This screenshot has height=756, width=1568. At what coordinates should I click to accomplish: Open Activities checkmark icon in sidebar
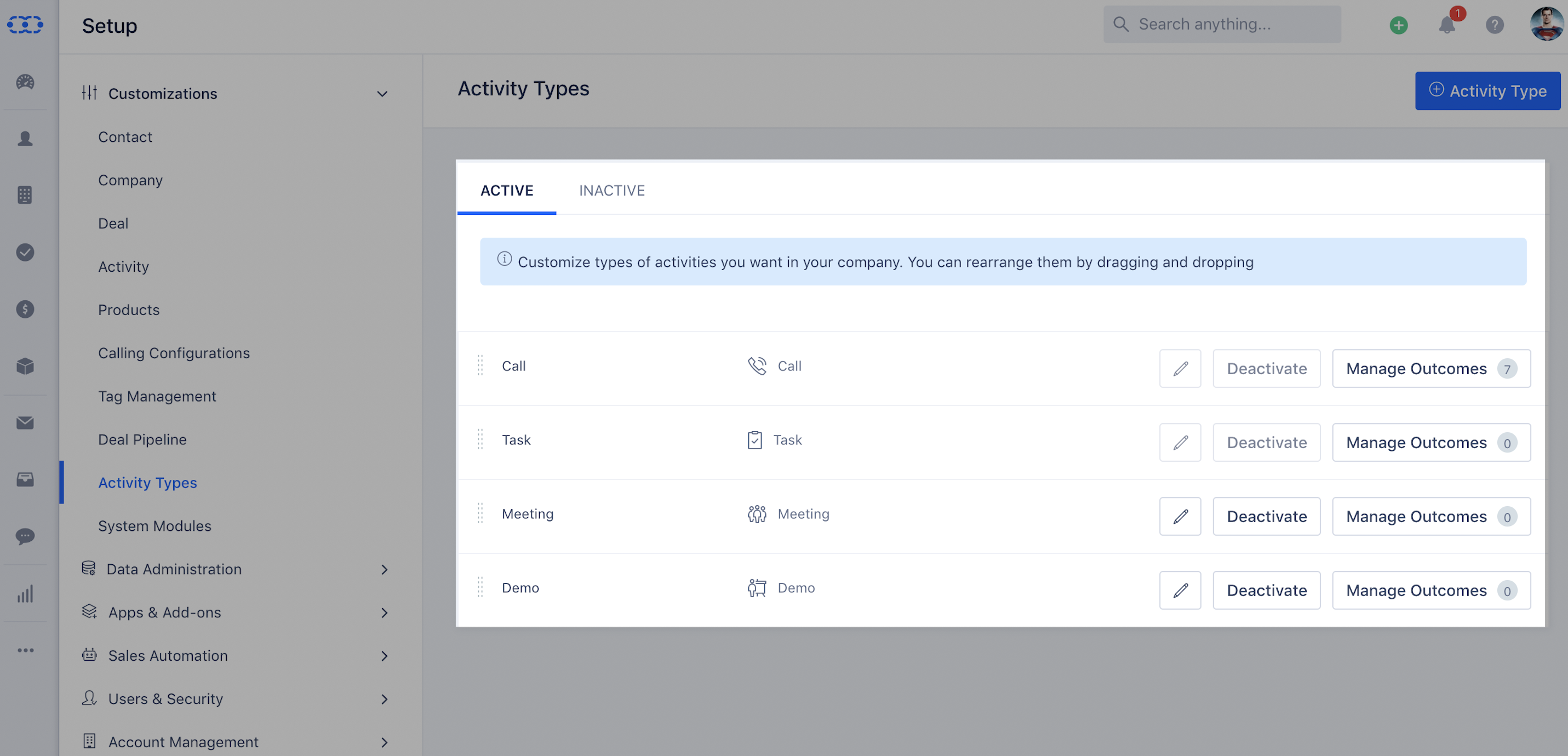tap(25, 251)
